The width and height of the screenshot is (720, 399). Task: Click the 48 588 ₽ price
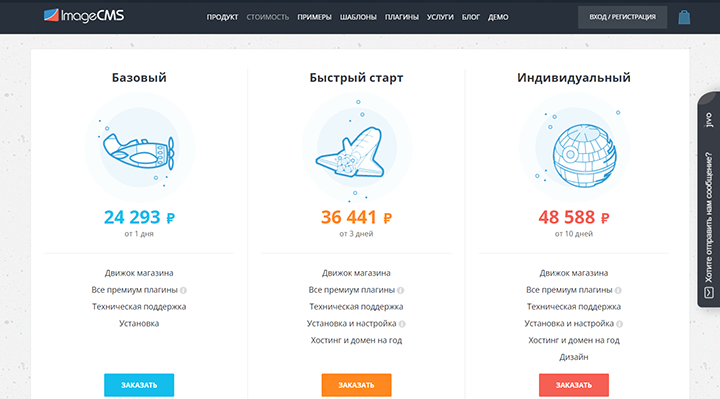coord(574,217)
